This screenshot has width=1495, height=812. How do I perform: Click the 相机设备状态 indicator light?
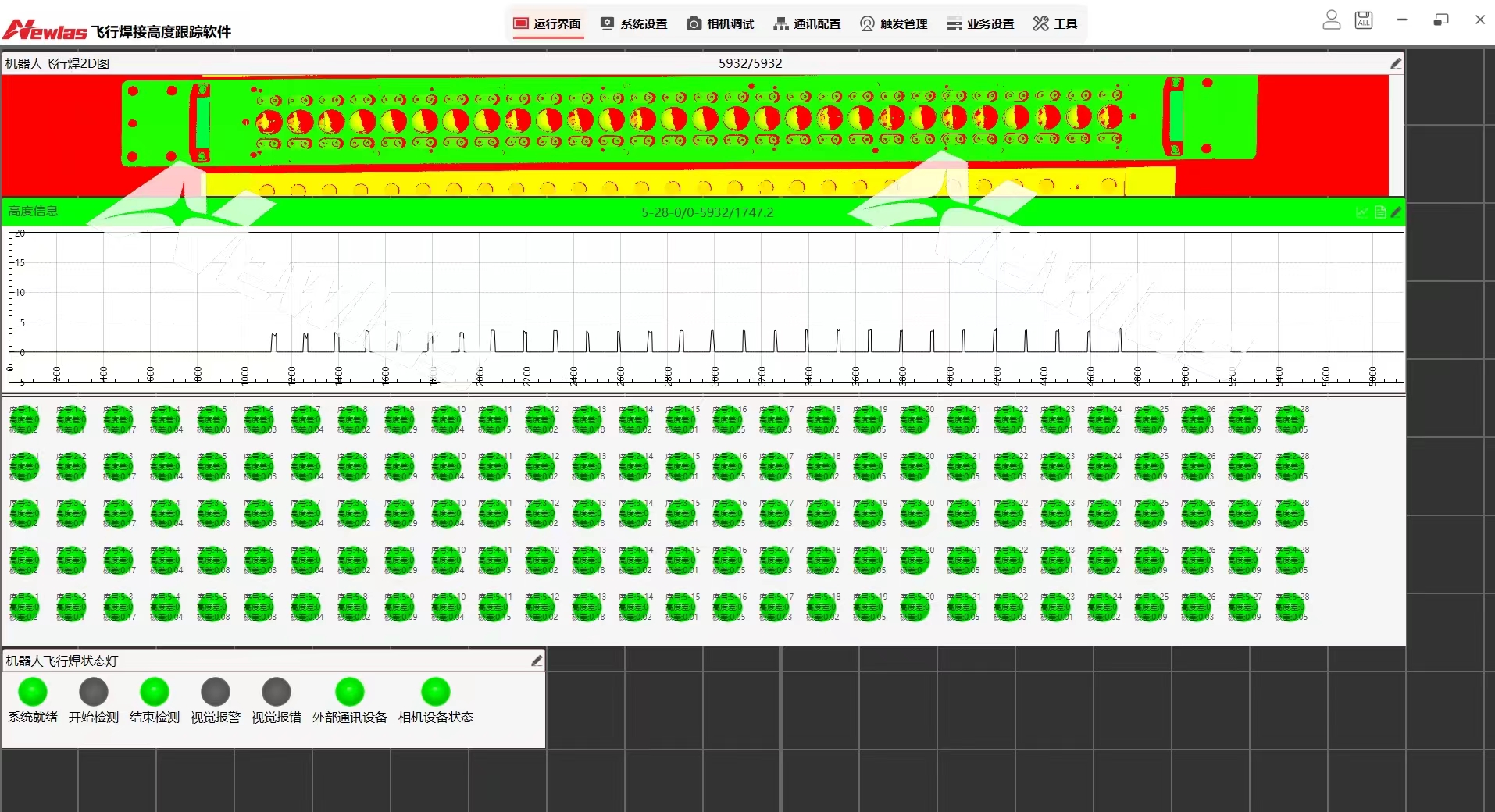click(436, 692)
